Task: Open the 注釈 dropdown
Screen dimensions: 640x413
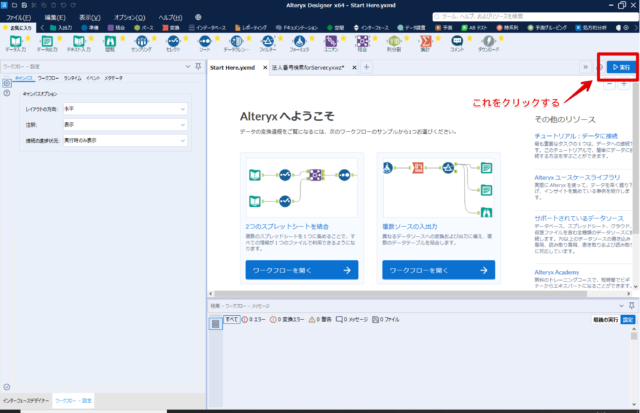Action: coord(125,125)
